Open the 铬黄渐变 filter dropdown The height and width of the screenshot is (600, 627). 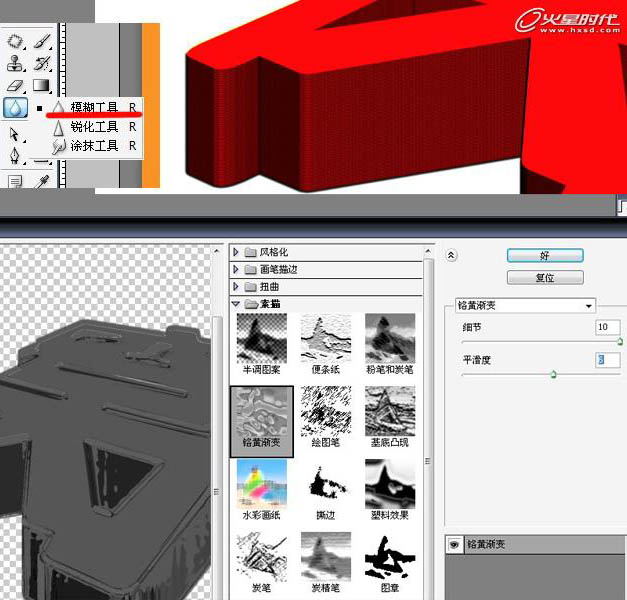524,305
